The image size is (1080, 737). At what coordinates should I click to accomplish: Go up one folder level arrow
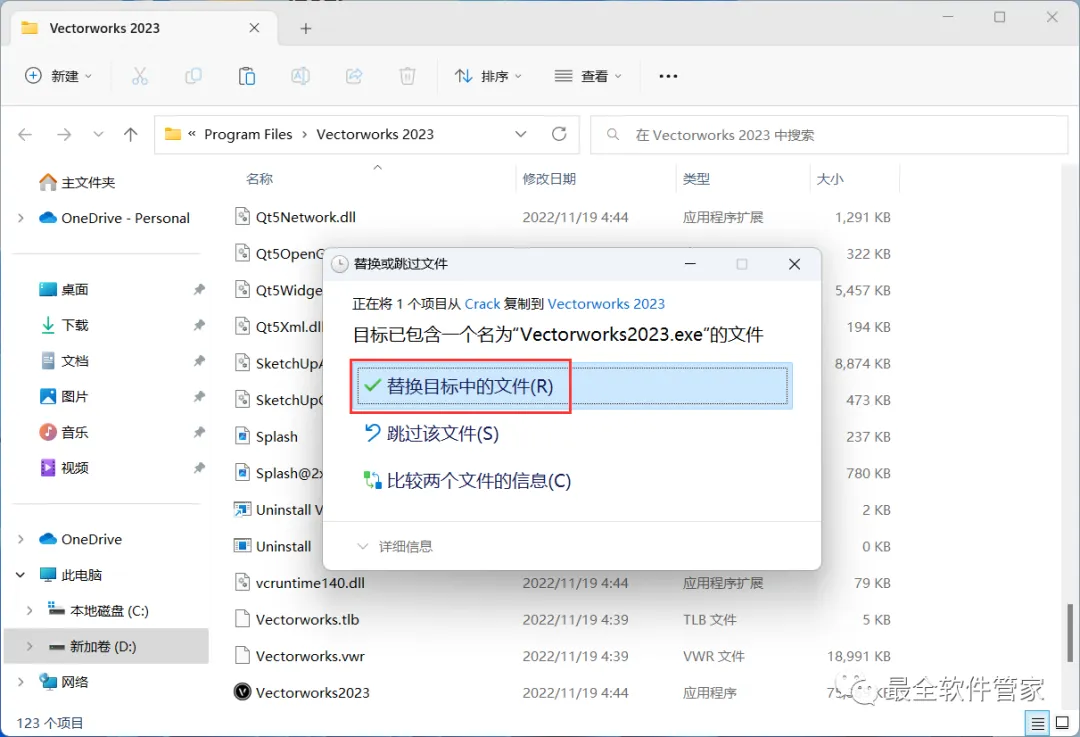tap(131, 134)
